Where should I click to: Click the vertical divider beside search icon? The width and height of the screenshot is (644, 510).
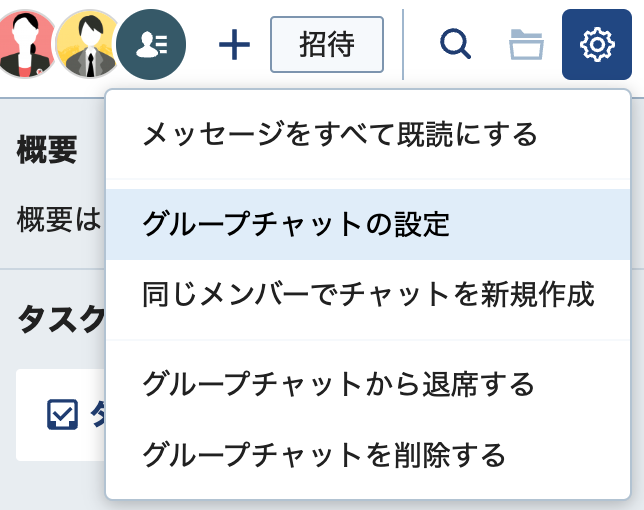pyautogui.click(x=403, y=44)
